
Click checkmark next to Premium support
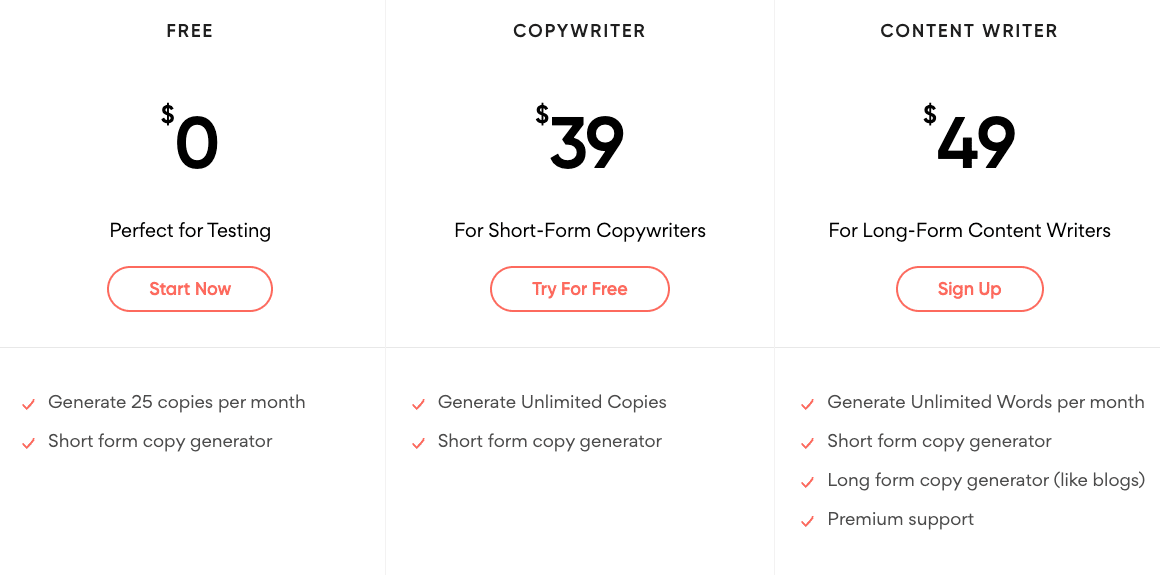tap(807, 522)
